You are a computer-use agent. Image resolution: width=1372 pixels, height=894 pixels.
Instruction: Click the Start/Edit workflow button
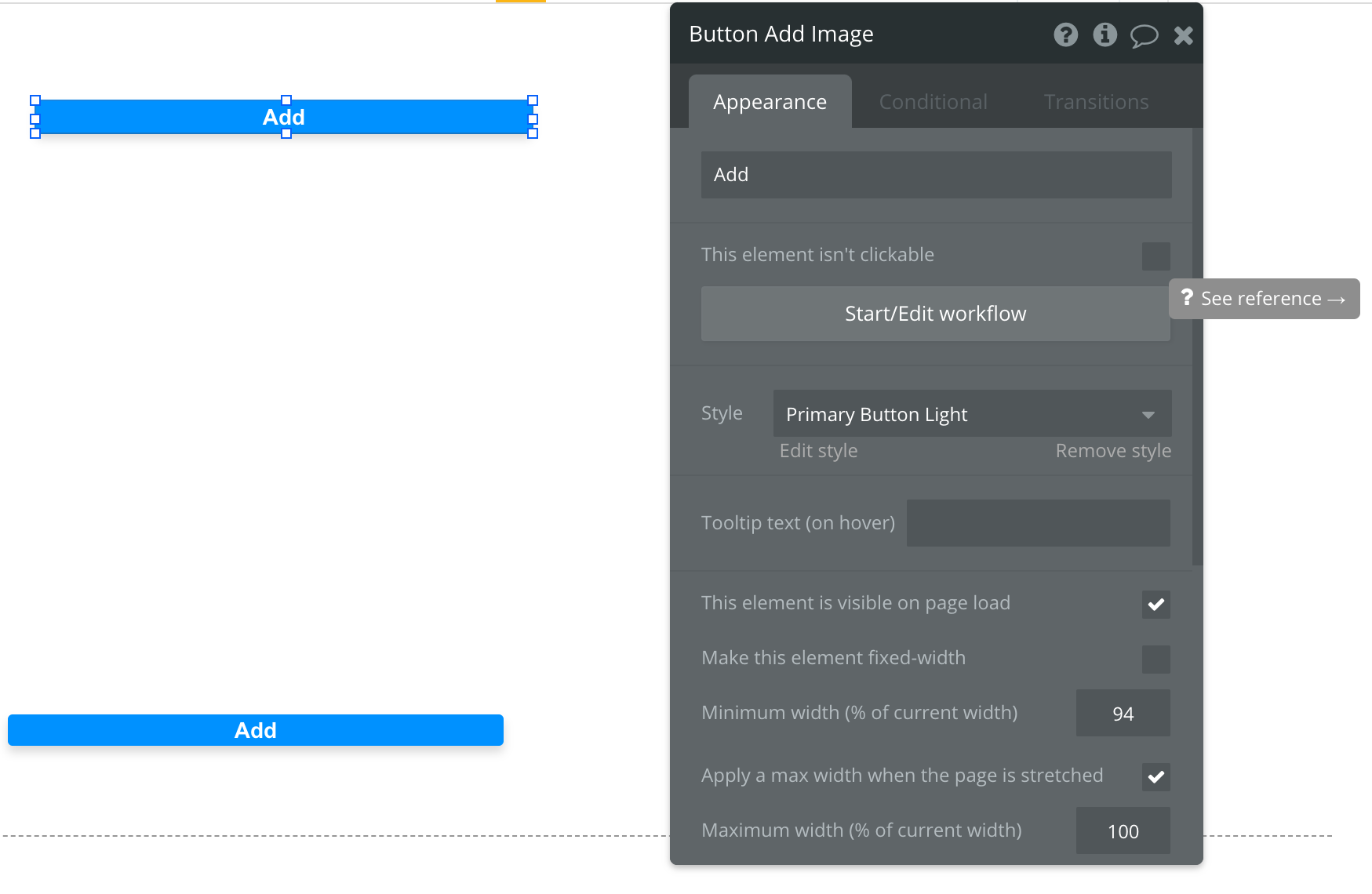coord(935,314)
